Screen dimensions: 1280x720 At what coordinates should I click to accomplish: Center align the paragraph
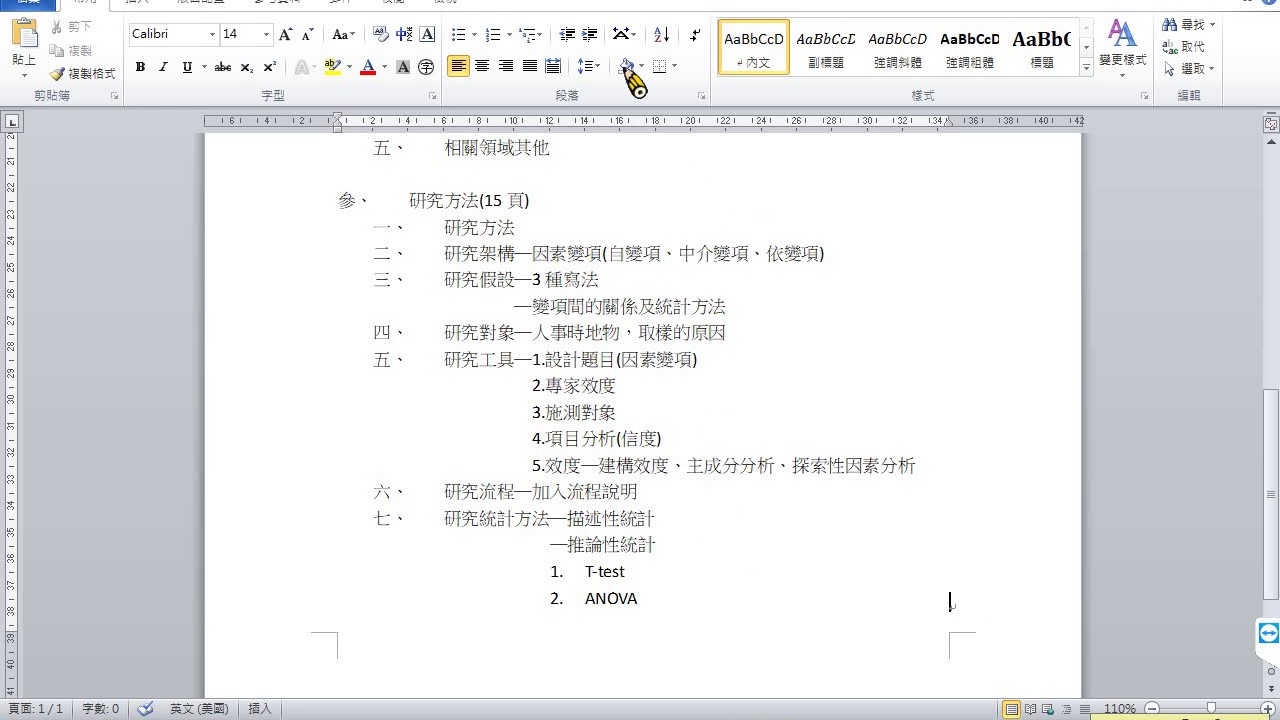coord(482,66)
